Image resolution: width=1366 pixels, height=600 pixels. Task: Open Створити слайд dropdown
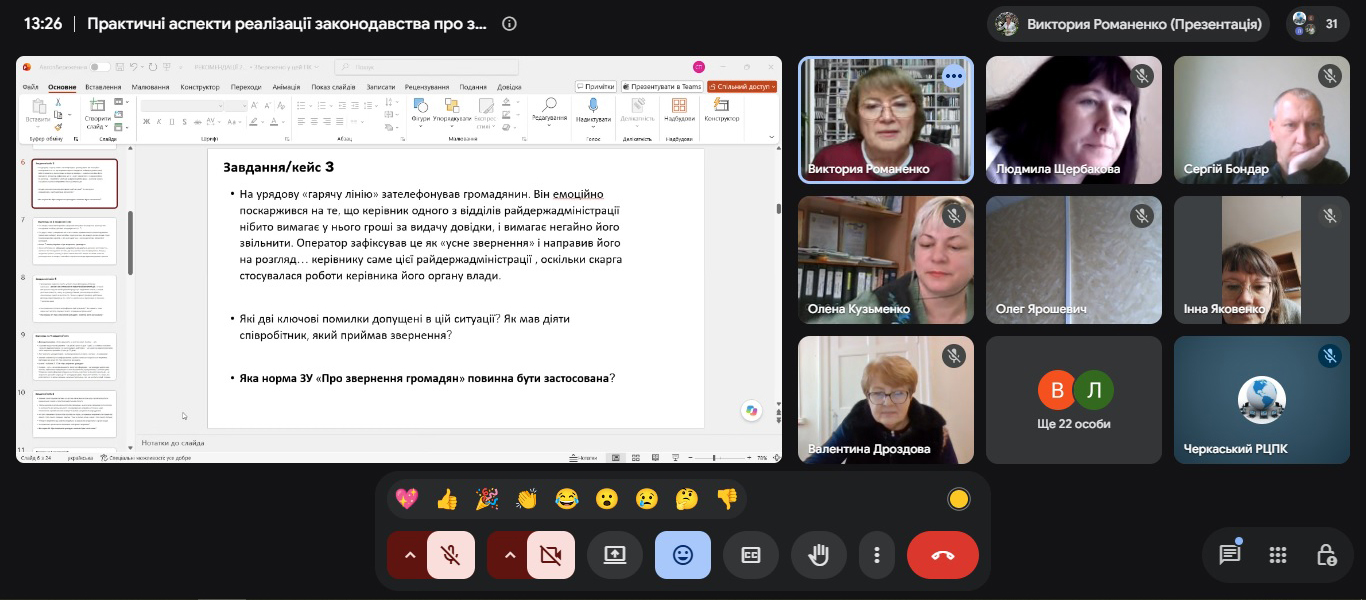click(97, 122)
